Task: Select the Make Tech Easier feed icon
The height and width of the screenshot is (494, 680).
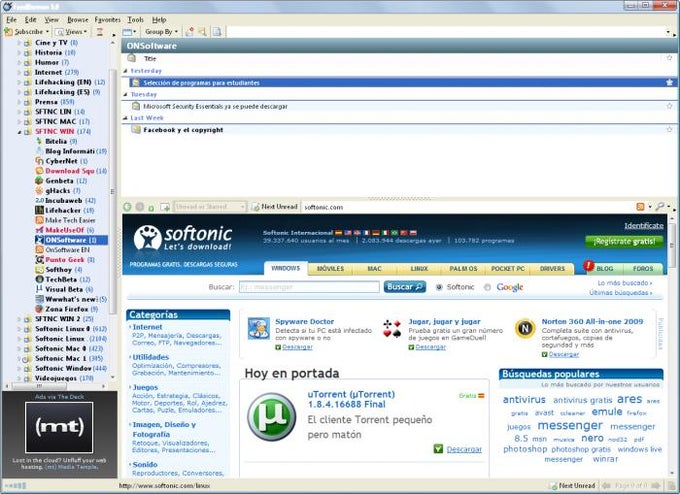Action: pyautogui.click(x=39, y=220)
